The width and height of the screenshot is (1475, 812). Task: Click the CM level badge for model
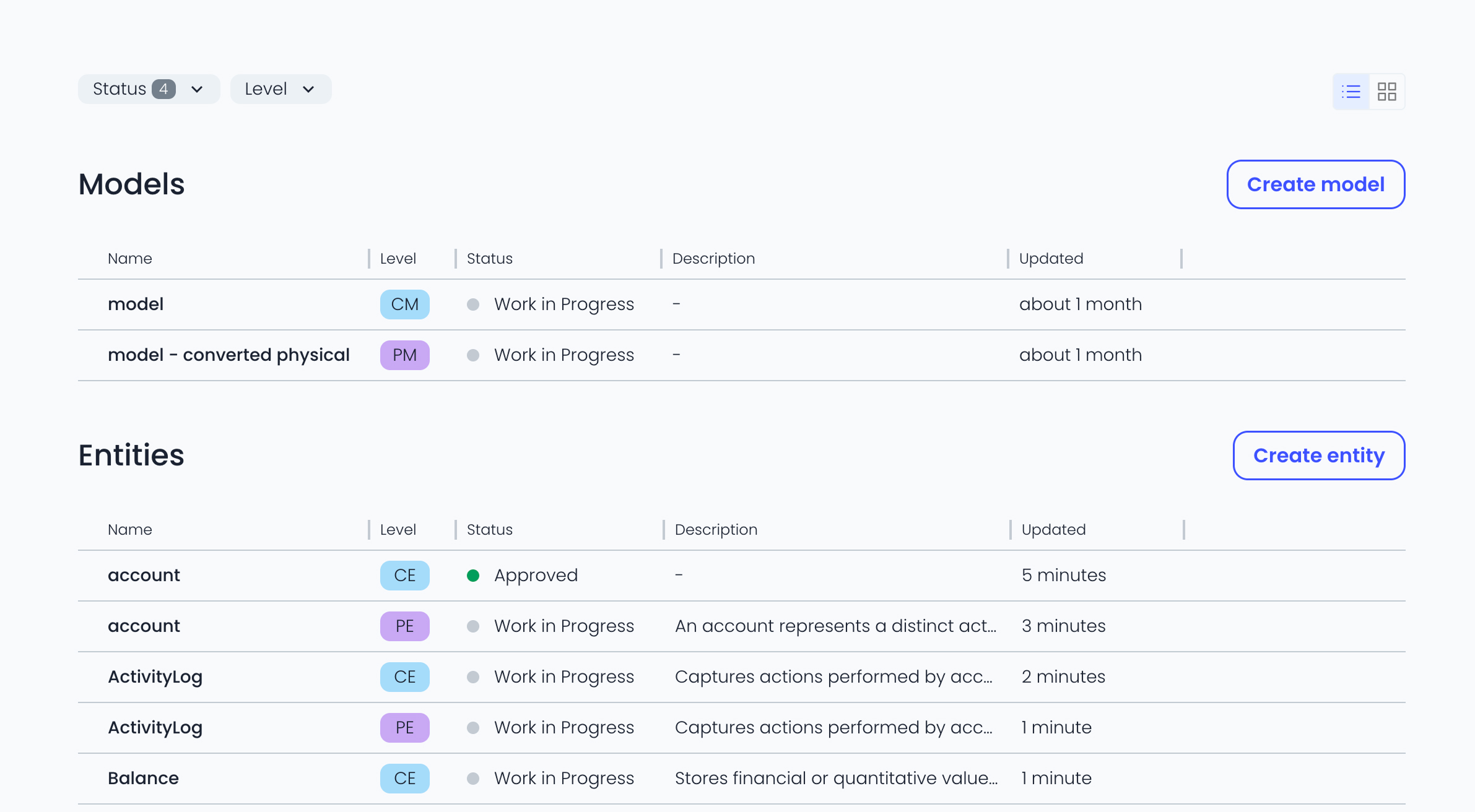click(404, 304)
